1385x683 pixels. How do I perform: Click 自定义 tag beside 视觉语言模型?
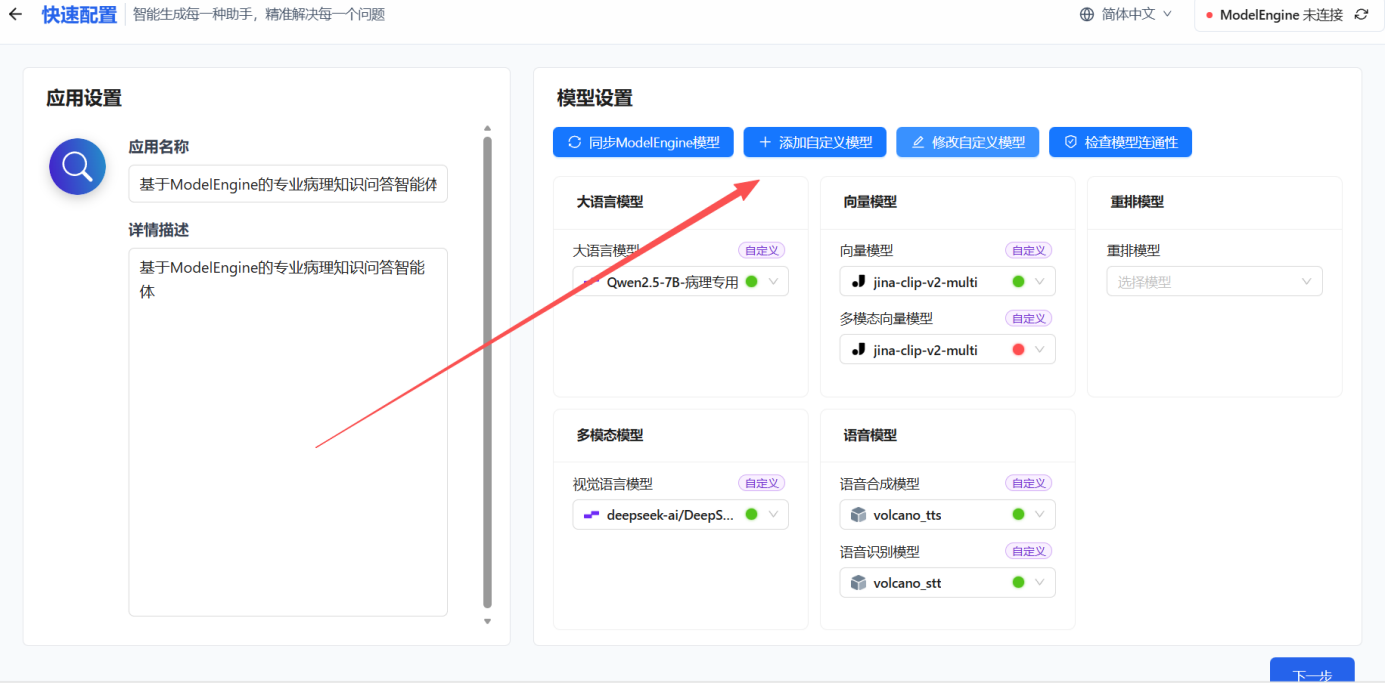762,483
